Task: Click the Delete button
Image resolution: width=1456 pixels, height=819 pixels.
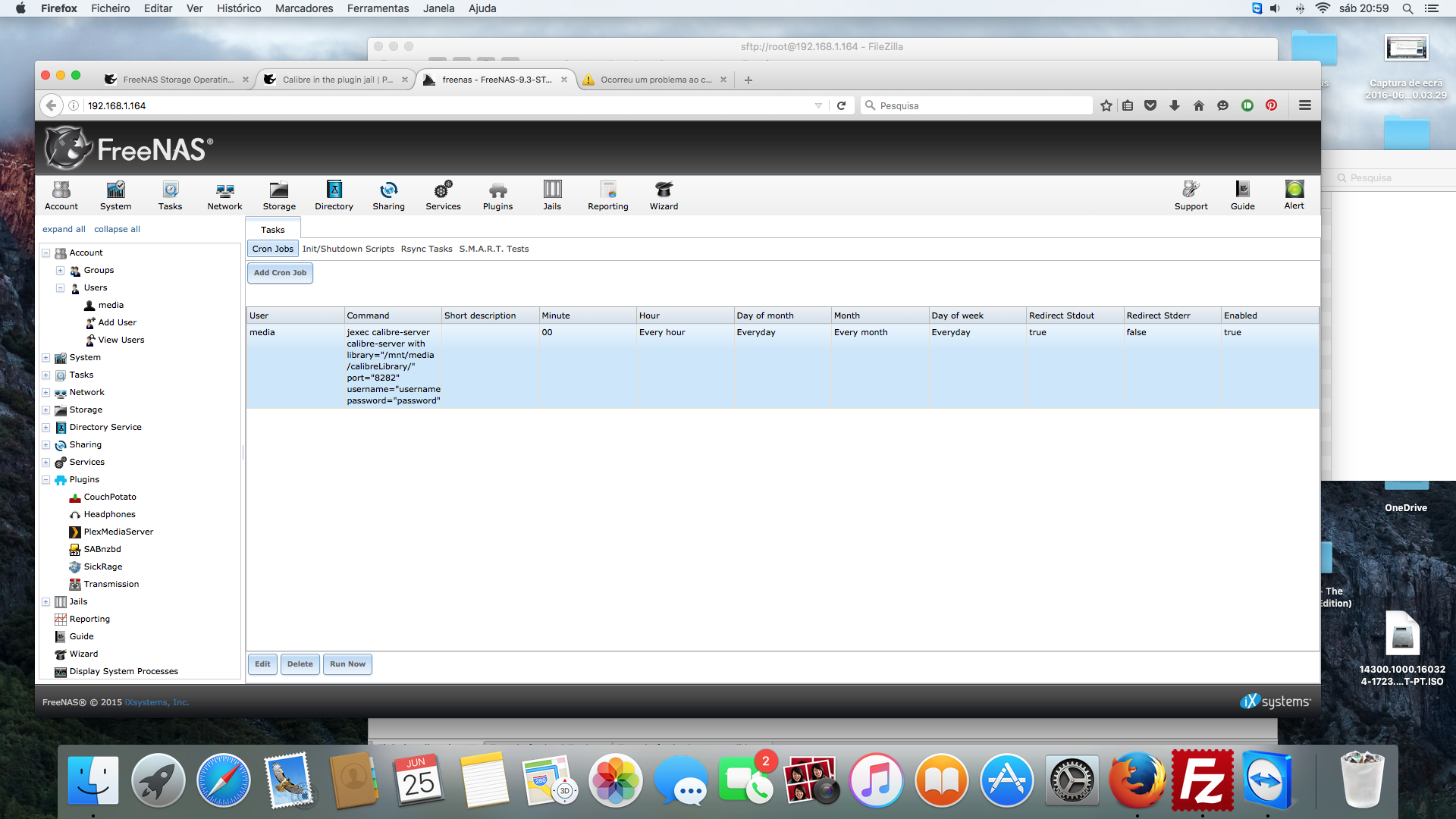Action: (300, 664)
